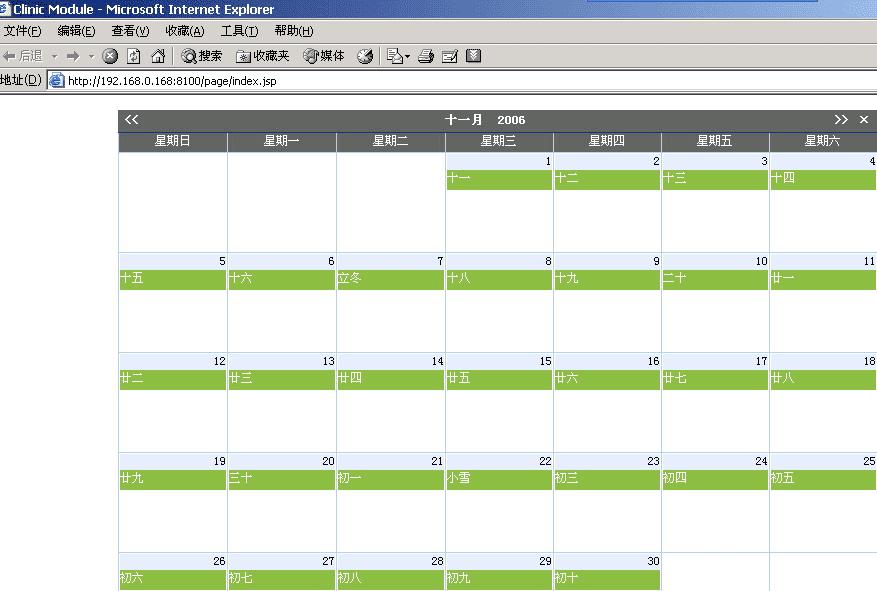877x591 pixels.
Task: Click the mail icon in toolbar
Action: tap(394, 56)
